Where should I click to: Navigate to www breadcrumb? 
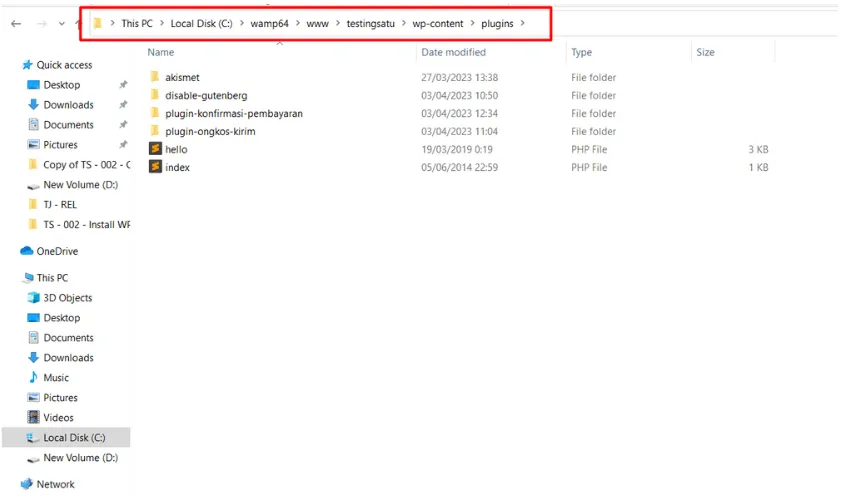point(318,24)
